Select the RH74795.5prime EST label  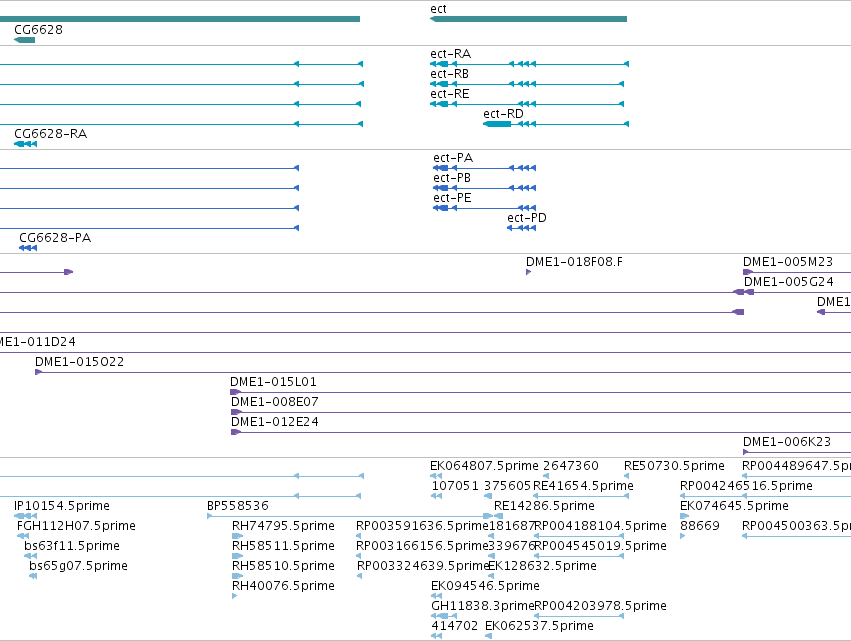[283, 526]
